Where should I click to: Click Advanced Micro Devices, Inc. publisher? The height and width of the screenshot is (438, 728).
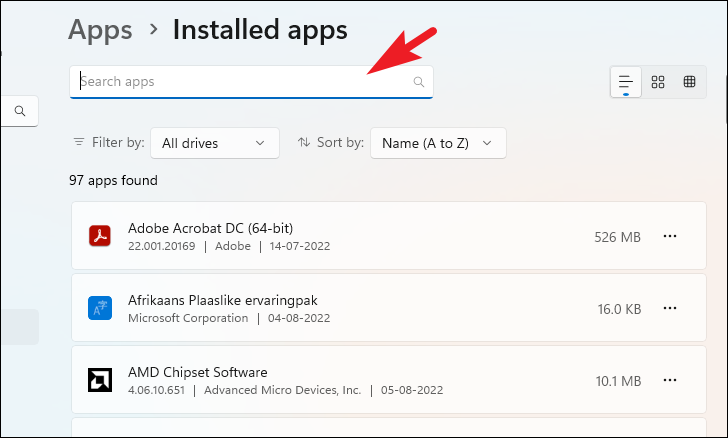(x=282, y=390)
